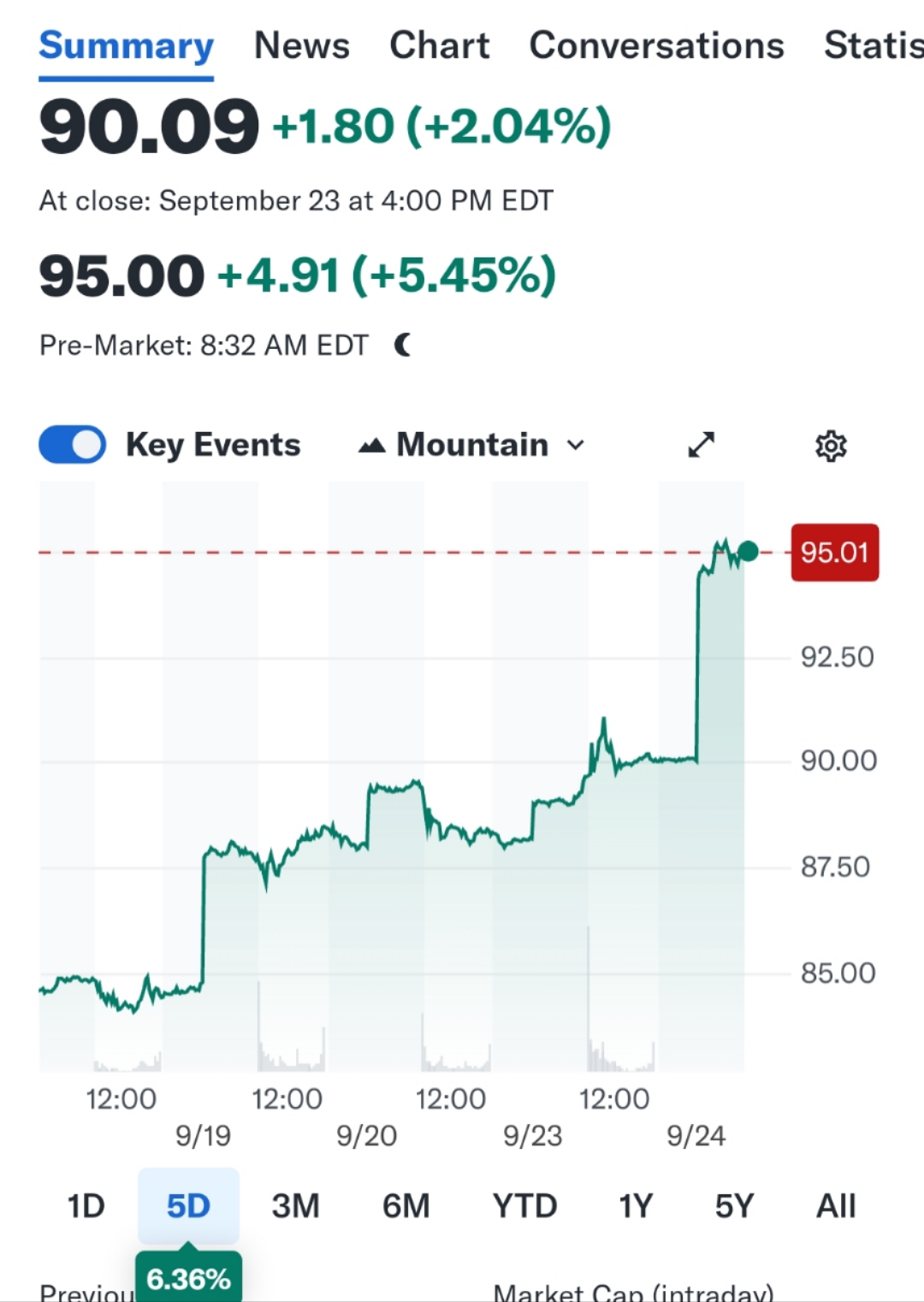This screenshot has width=924, height=1302.
Task: Select the 1D time range
Action: pyautogui.click(x=86, y=1206)
